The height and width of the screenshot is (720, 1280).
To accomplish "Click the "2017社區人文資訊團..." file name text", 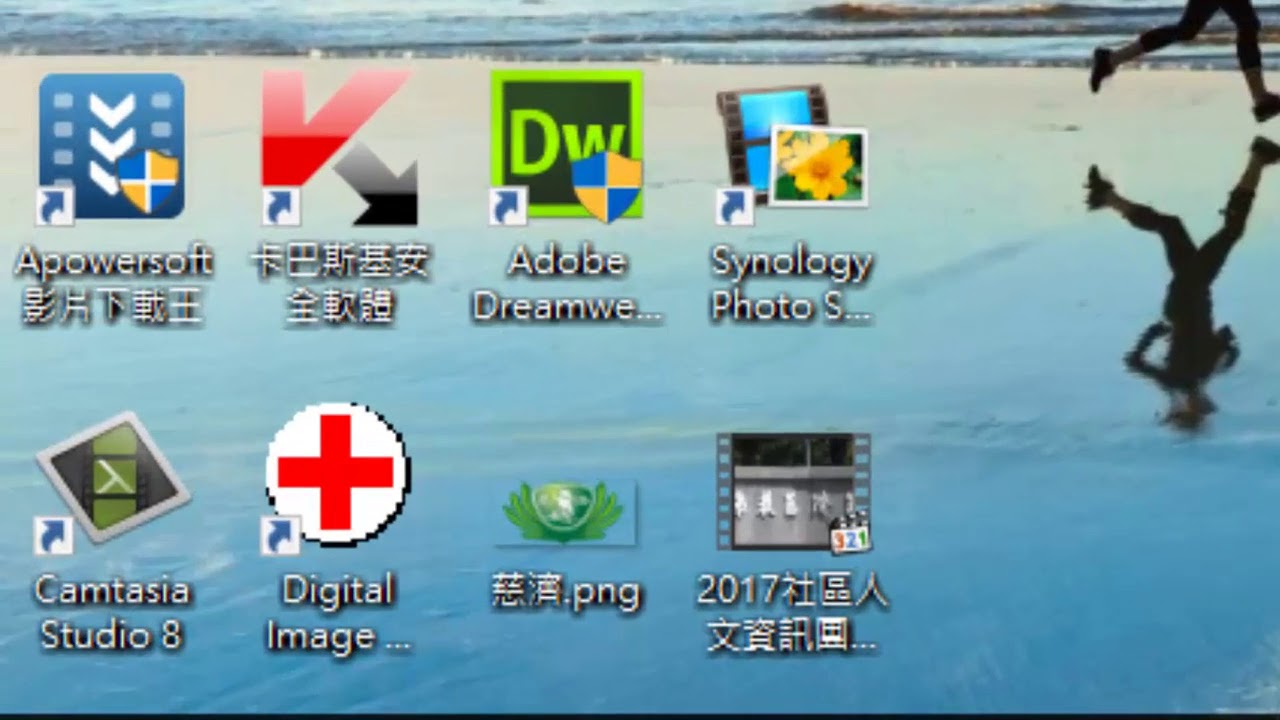I will [793, 612].
